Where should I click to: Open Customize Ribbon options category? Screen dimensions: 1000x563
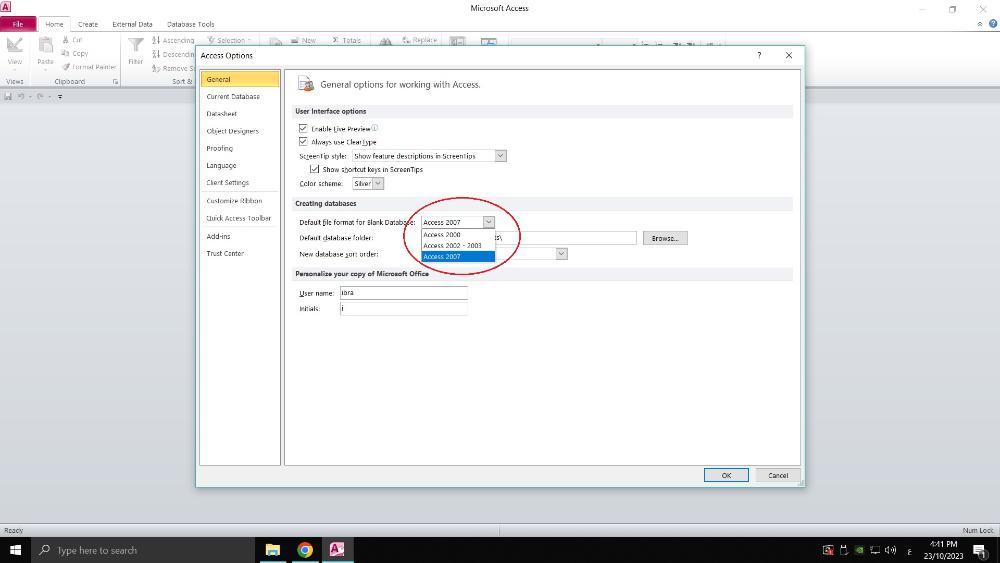click(240, 201)
